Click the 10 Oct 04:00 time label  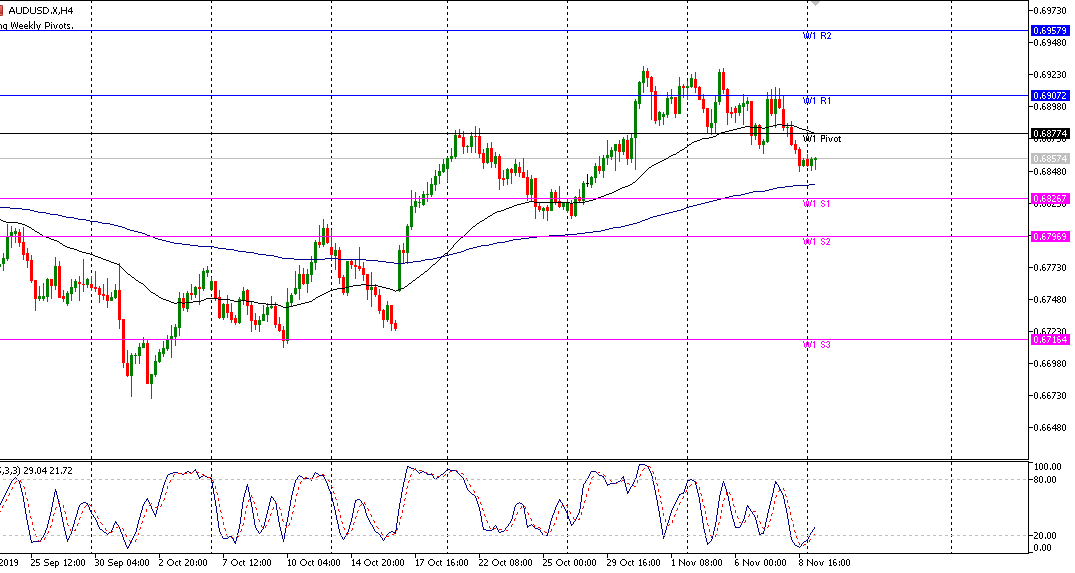click(313, 563)
